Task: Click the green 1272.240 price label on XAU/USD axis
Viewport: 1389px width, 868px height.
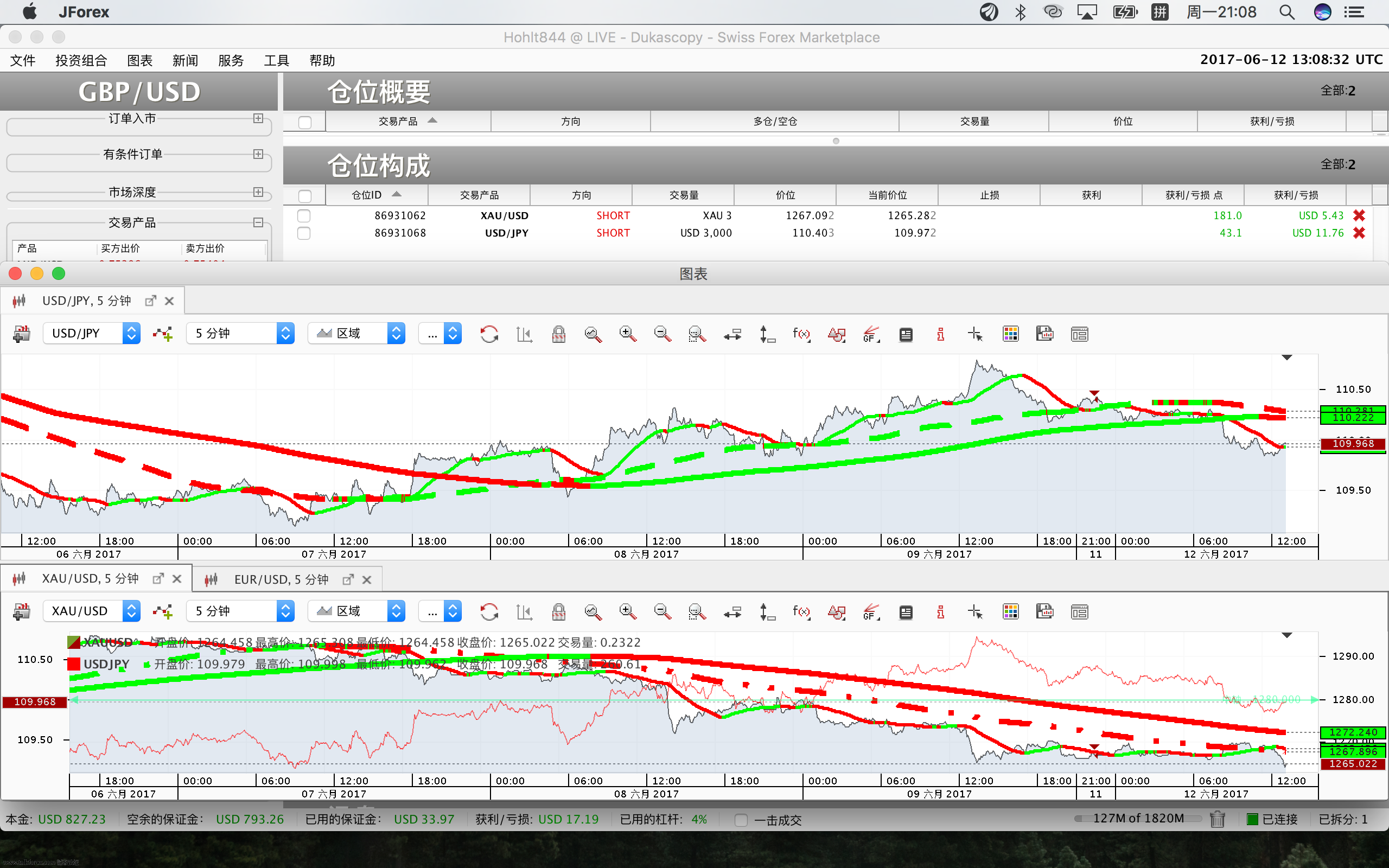Action: click(x=1353, y=732)
